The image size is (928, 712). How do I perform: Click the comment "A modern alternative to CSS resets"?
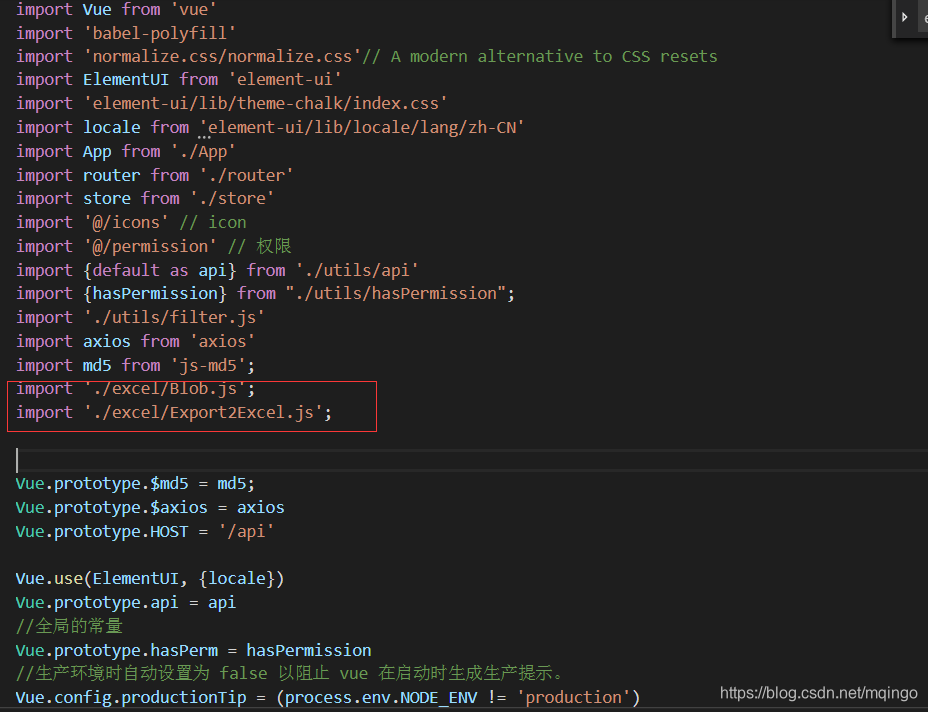[554, 56]
